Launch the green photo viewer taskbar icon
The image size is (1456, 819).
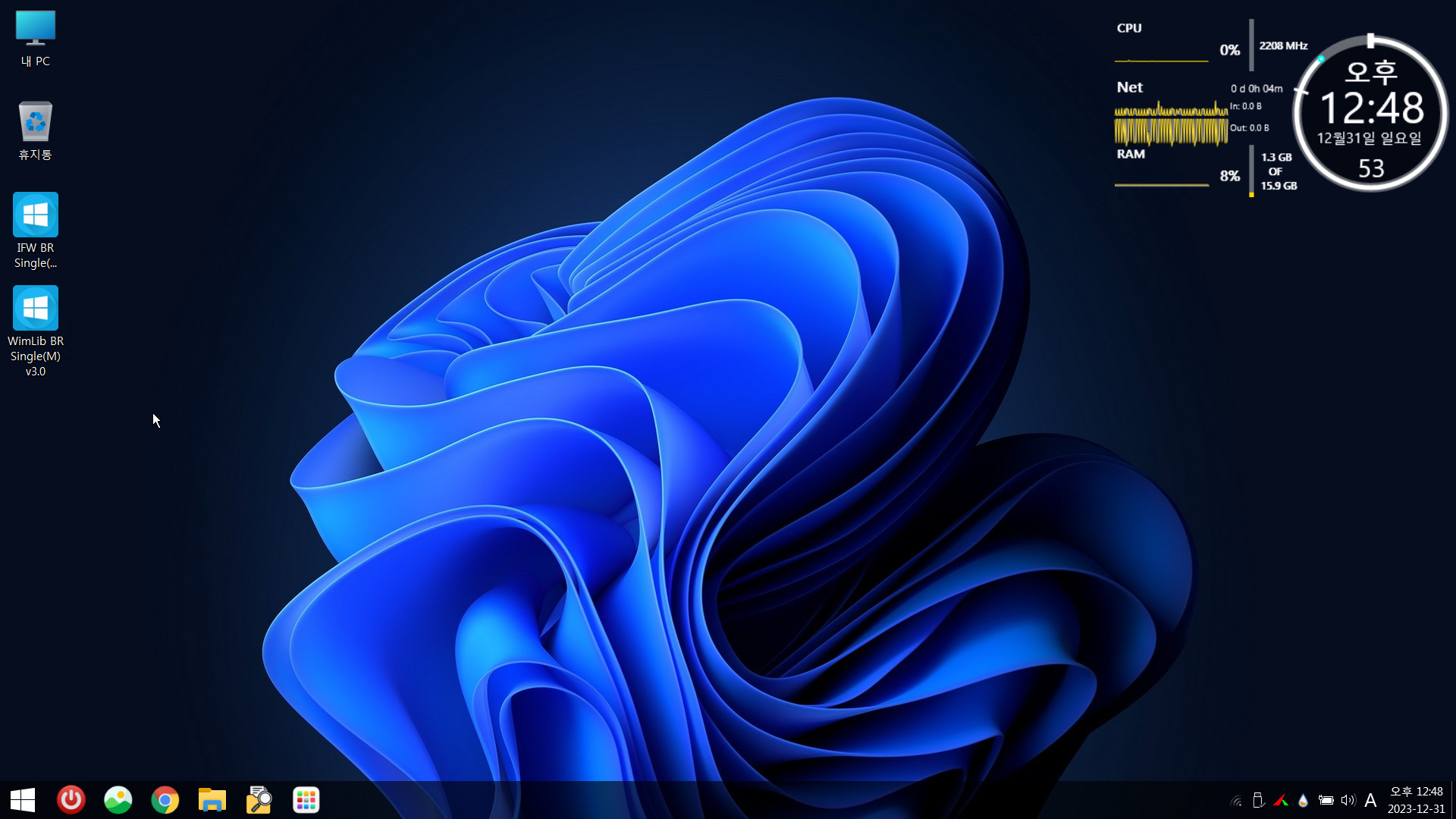(118, 800)
